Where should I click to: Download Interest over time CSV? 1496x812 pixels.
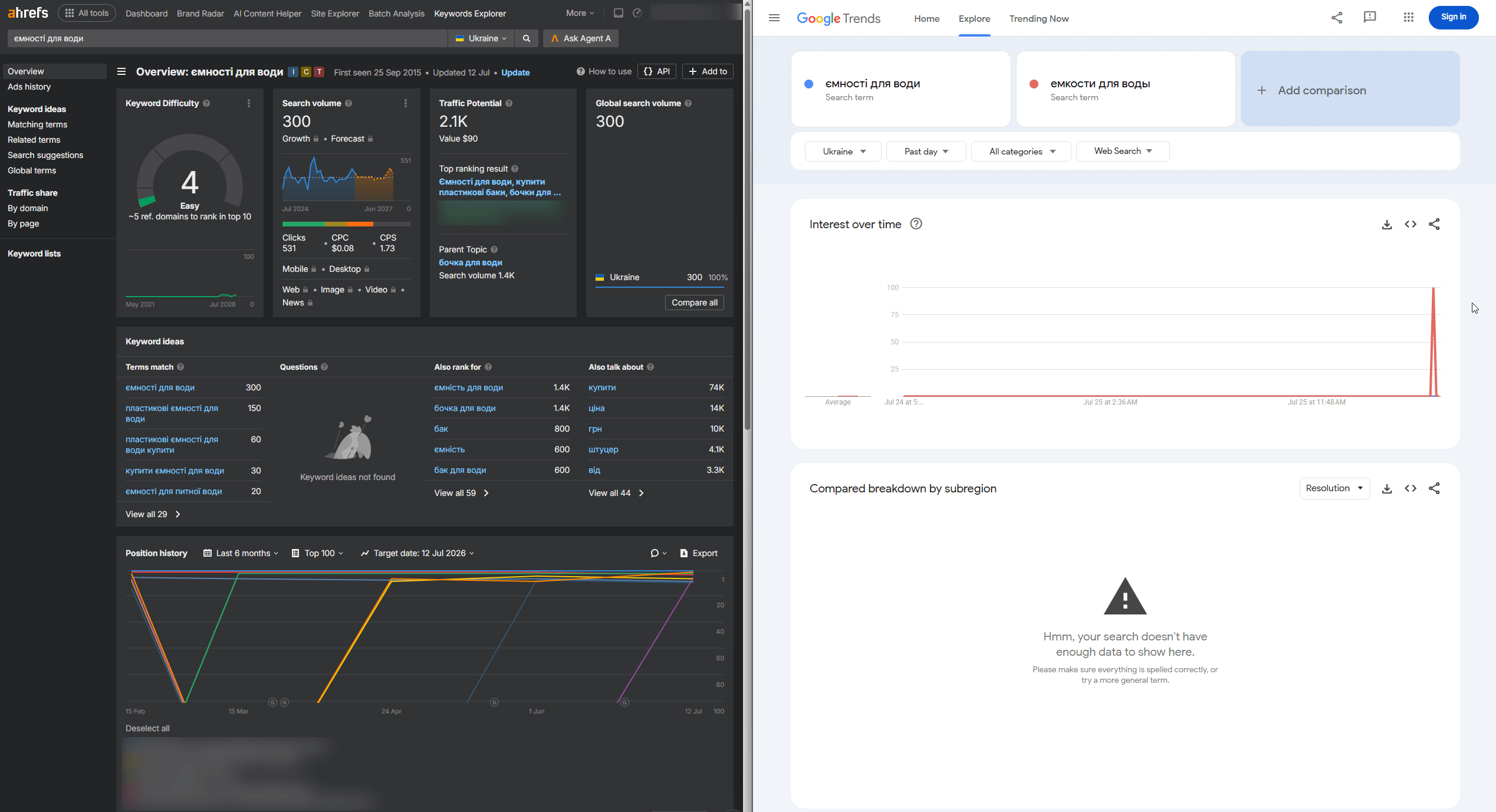pos(1387,225)
